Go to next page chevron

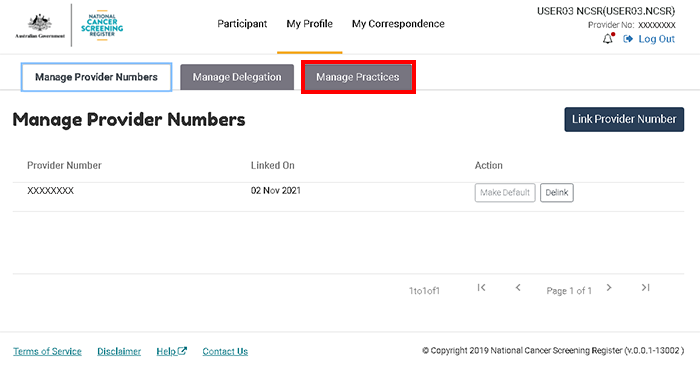609,288
